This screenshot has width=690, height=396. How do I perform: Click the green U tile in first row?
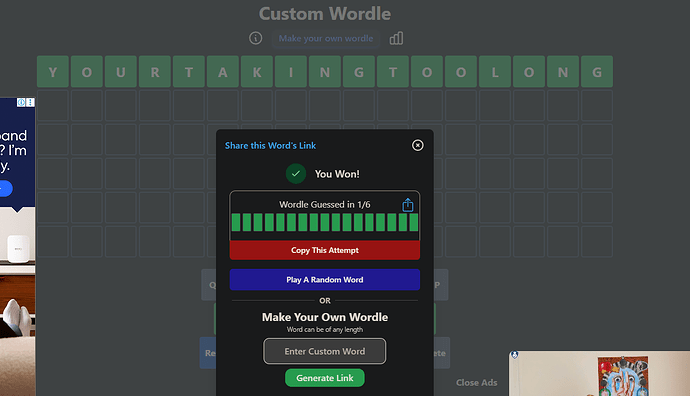pos(121,72)
